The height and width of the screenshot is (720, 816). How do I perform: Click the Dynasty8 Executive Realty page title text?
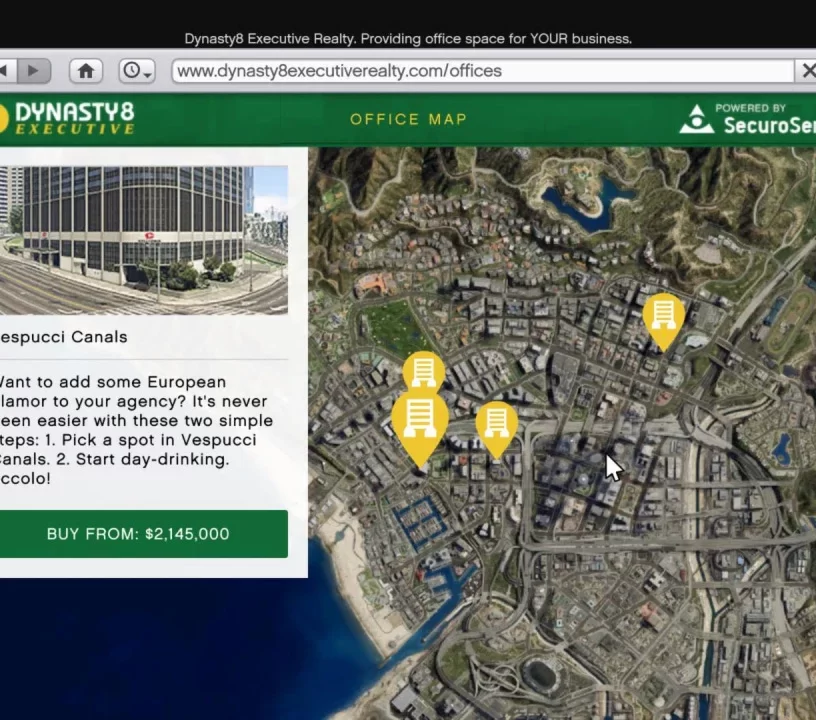408,39
